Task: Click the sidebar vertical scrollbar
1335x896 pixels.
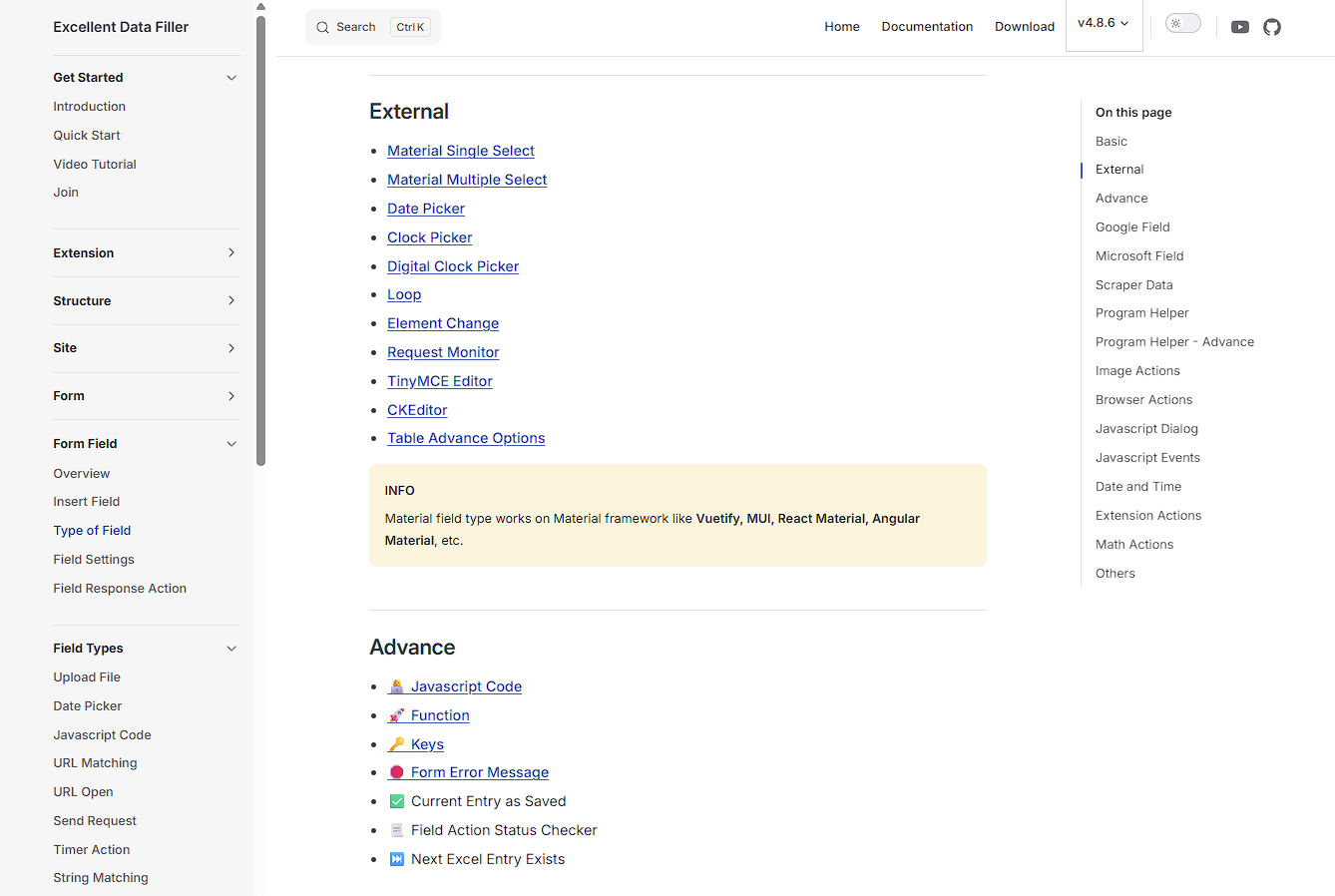Action: tap(260, 239)
